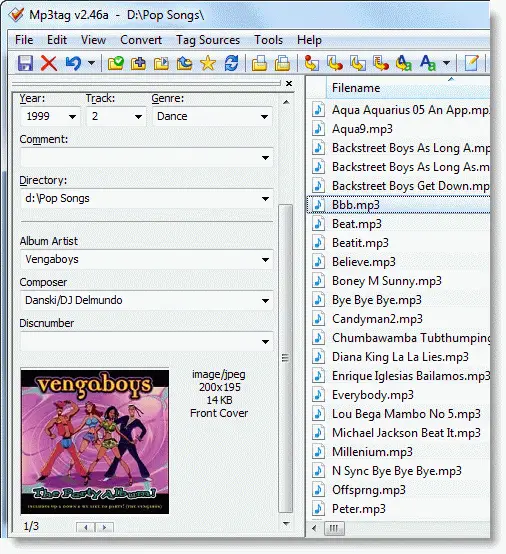This screenshot has width=506, height=554.
Task: Click the blue Refresh arrows icon
Action: point(231,64)
